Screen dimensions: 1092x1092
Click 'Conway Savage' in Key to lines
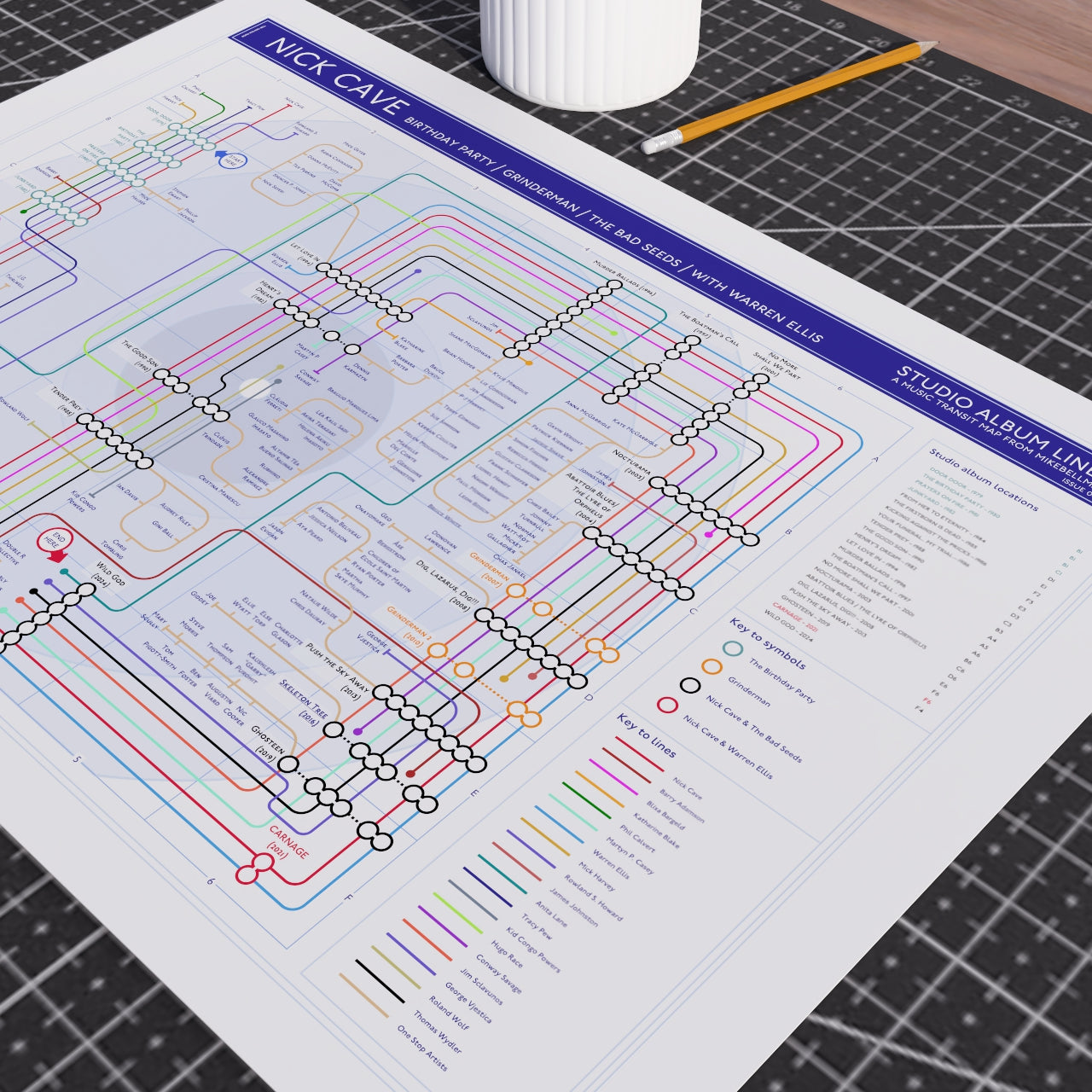coord(497,973)
